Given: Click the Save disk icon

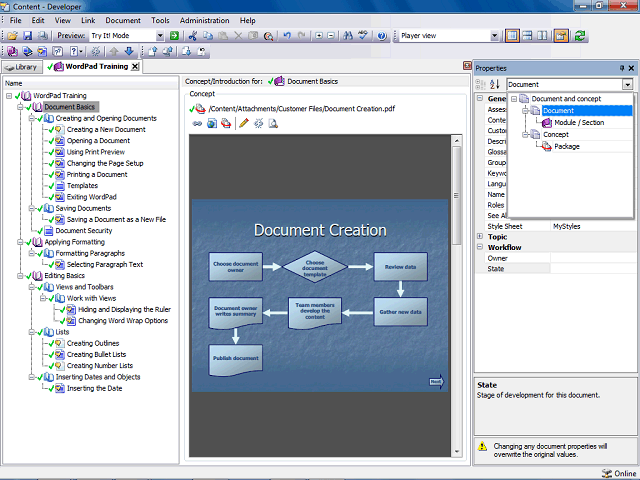Looking at the screenshot, I should (x=27, y=36).
